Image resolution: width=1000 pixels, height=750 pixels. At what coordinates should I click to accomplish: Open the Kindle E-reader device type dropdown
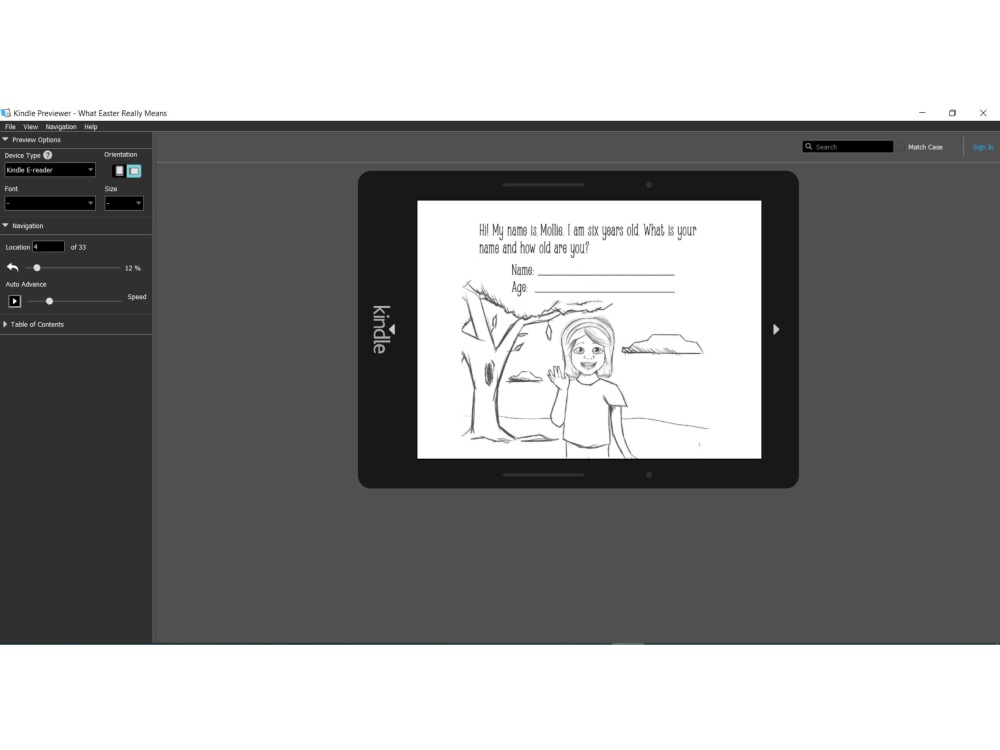[x=50, y=170]
